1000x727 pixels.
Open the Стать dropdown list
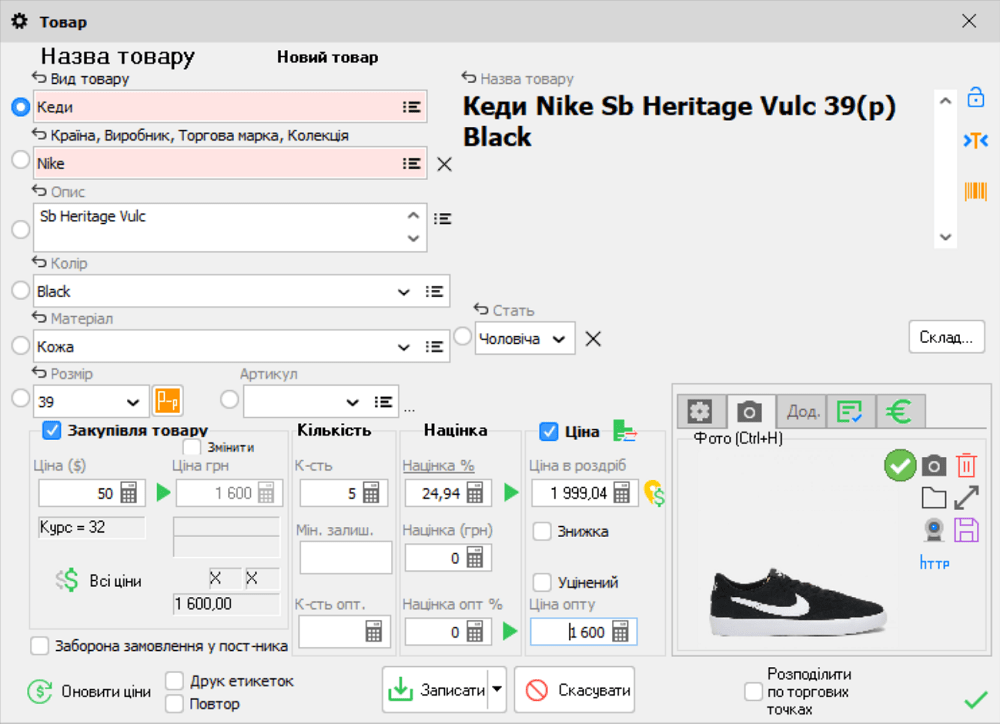pos(557,339)
